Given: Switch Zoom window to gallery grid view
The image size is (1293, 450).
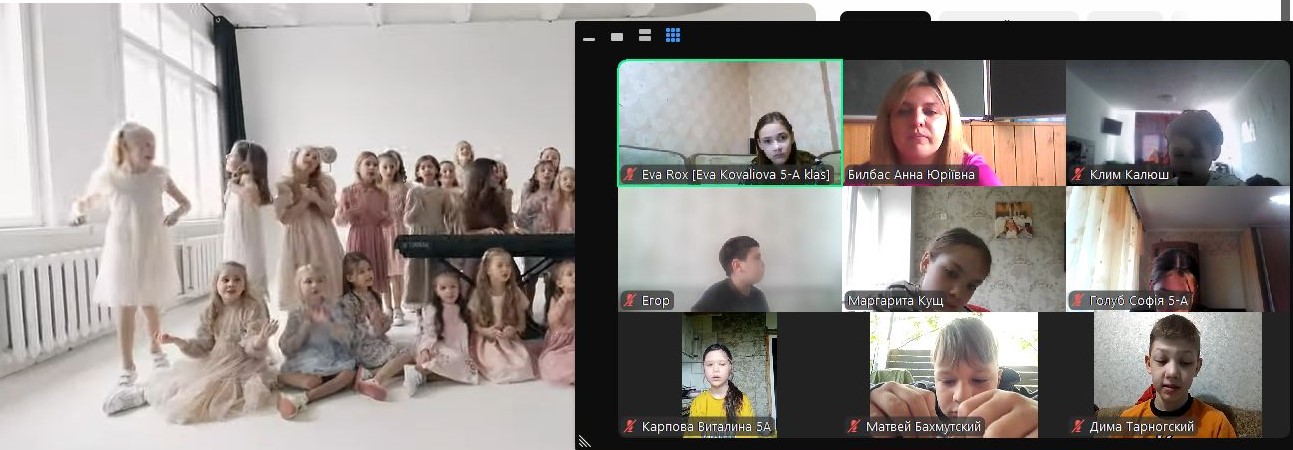Looking at the screenshot, I should 673,35.
